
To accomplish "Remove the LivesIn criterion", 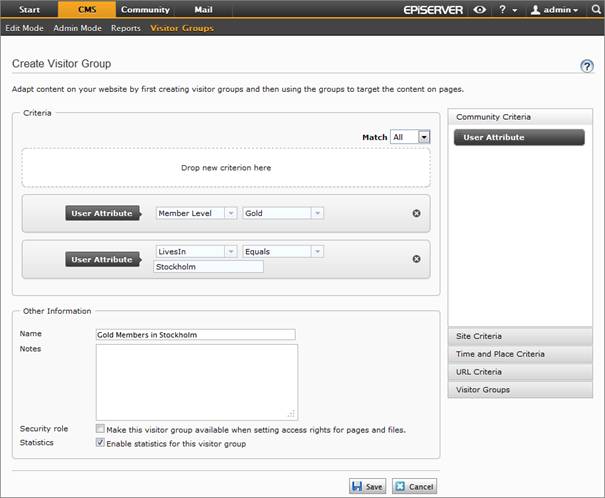I will (x=416, y=259).
